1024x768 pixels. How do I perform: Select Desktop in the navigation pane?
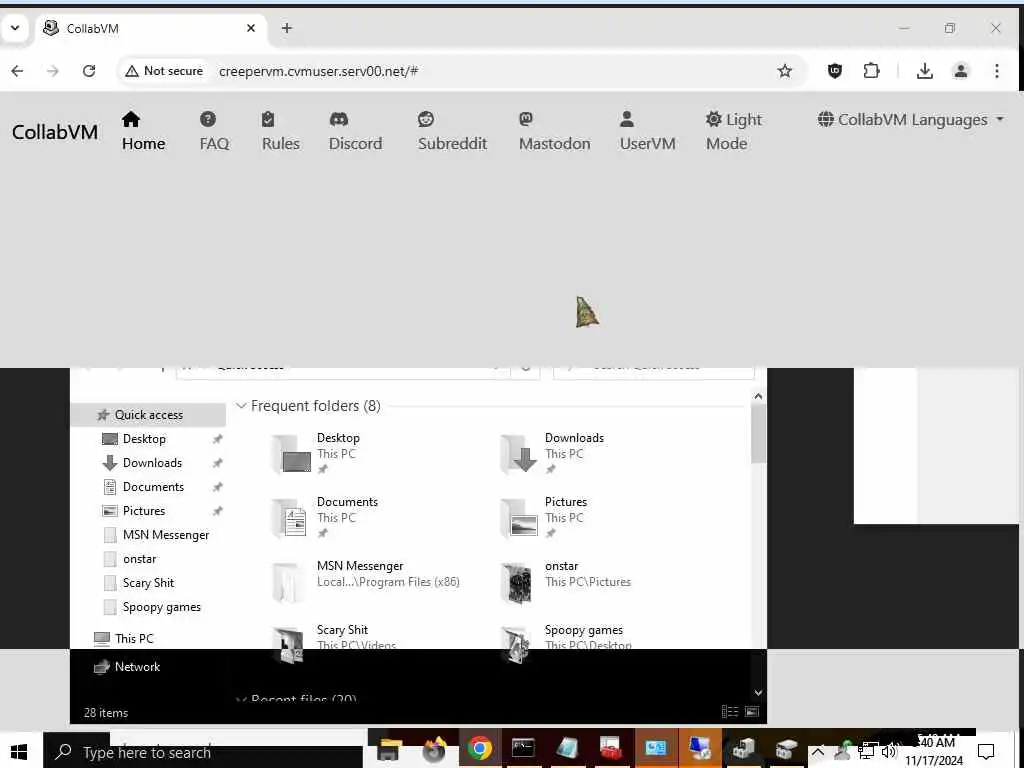(144, 439)
